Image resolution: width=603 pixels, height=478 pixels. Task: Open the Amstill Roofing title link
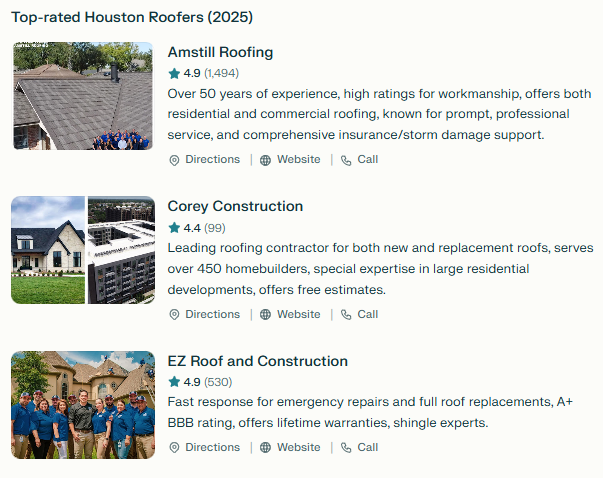pyautogui.click(x=220, y=52)
